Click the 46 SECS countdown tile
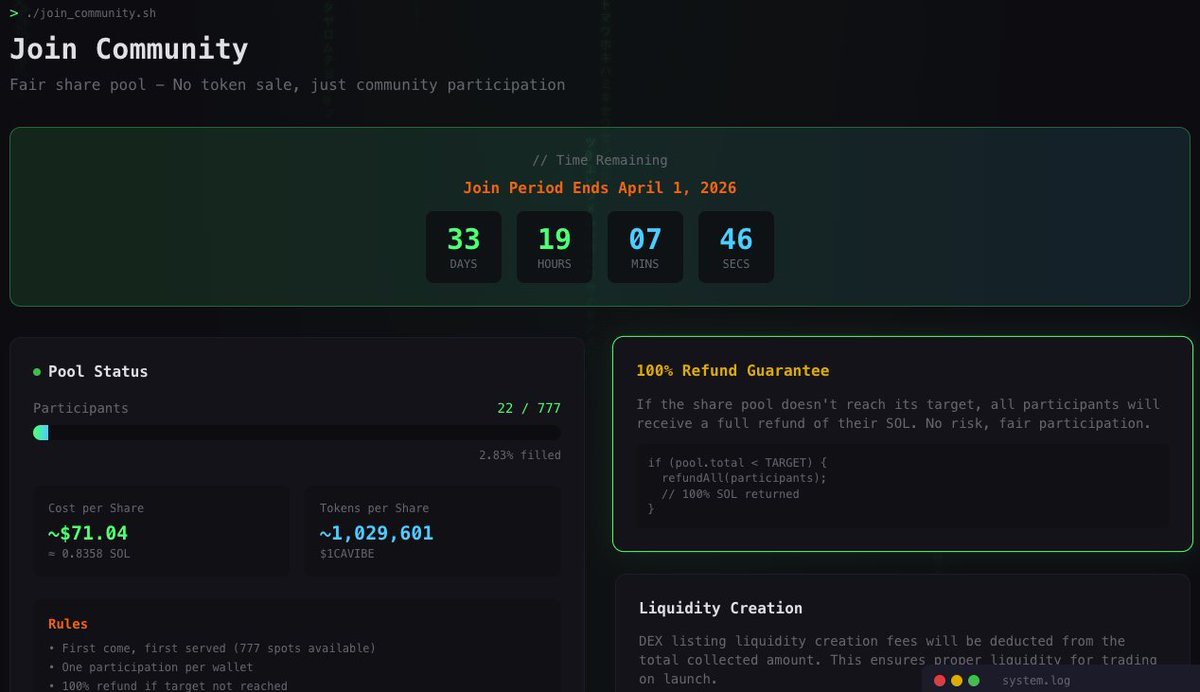This screenshot has height=692, width=1200. 736,247
